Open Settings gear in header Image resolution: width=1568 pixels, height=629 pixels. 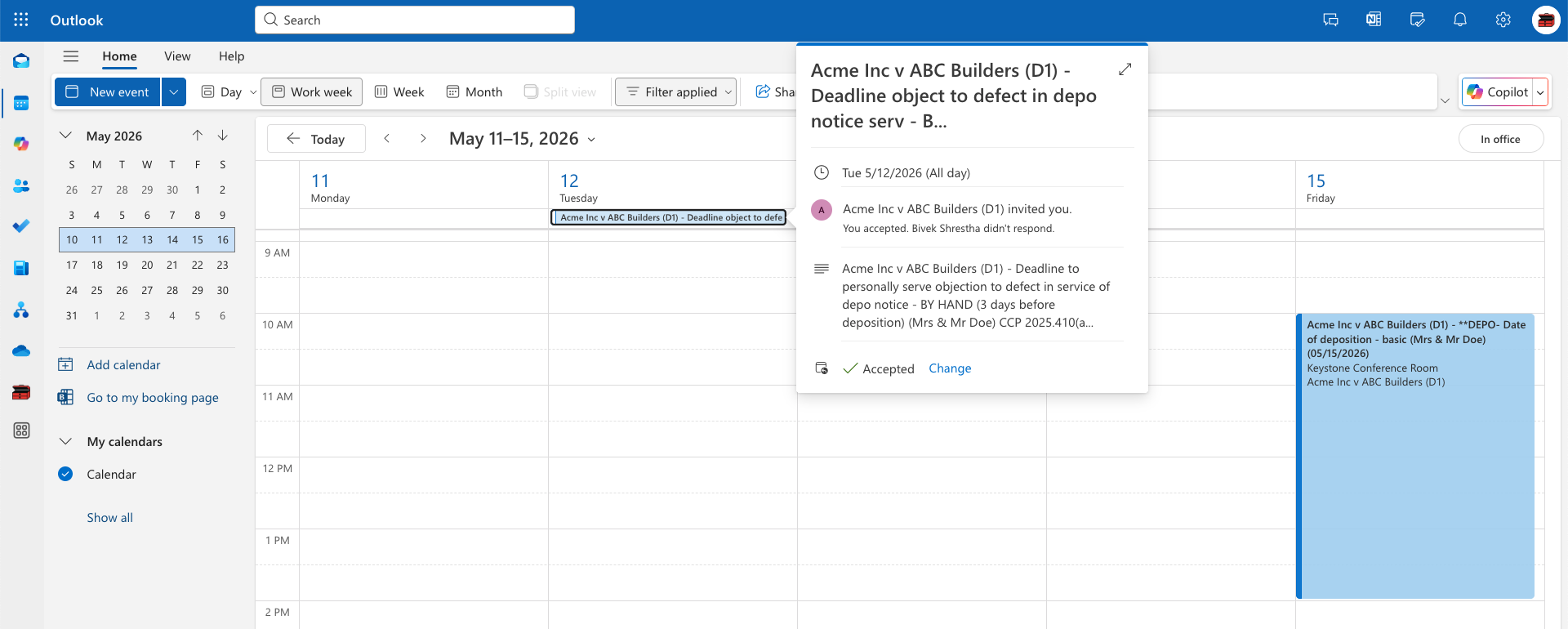(1503, 20)
